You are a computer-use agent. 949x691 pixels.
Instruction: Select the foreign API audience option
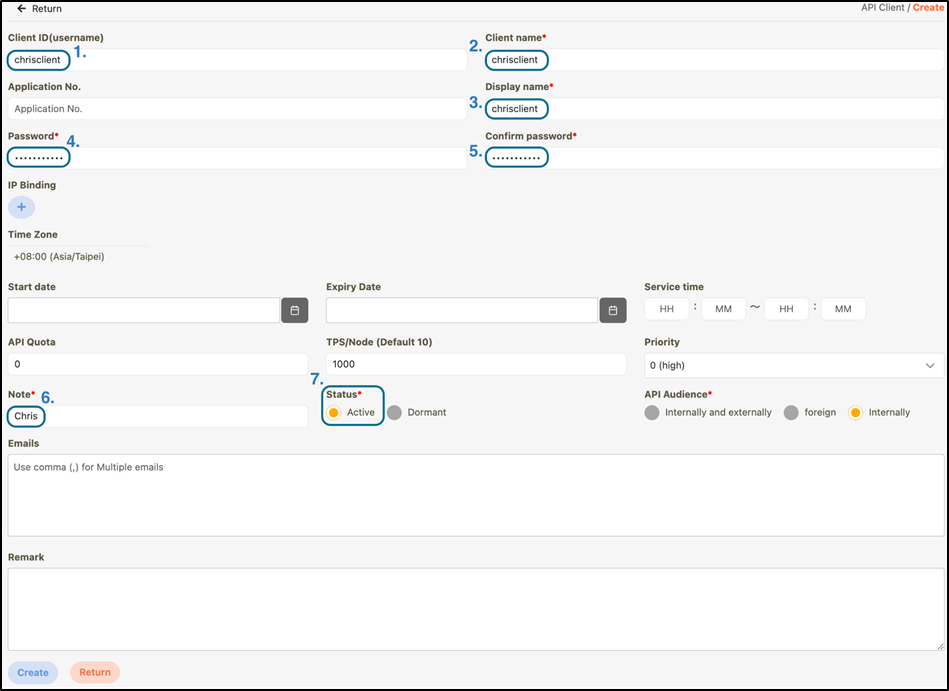(791, 412)
